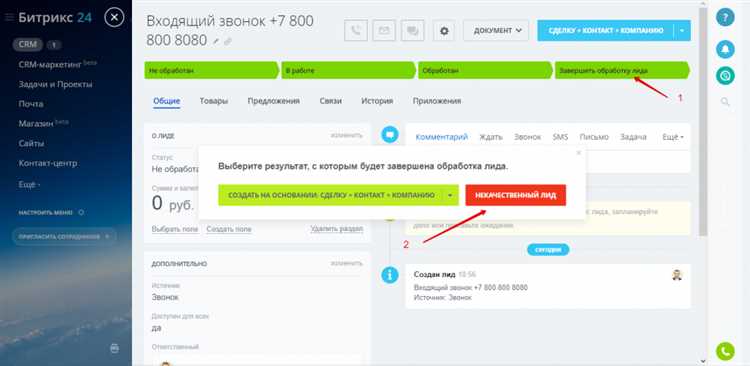Click the red НЕКАЧЕСТВЕННЫЙ ЛИД button

[516, 195]
